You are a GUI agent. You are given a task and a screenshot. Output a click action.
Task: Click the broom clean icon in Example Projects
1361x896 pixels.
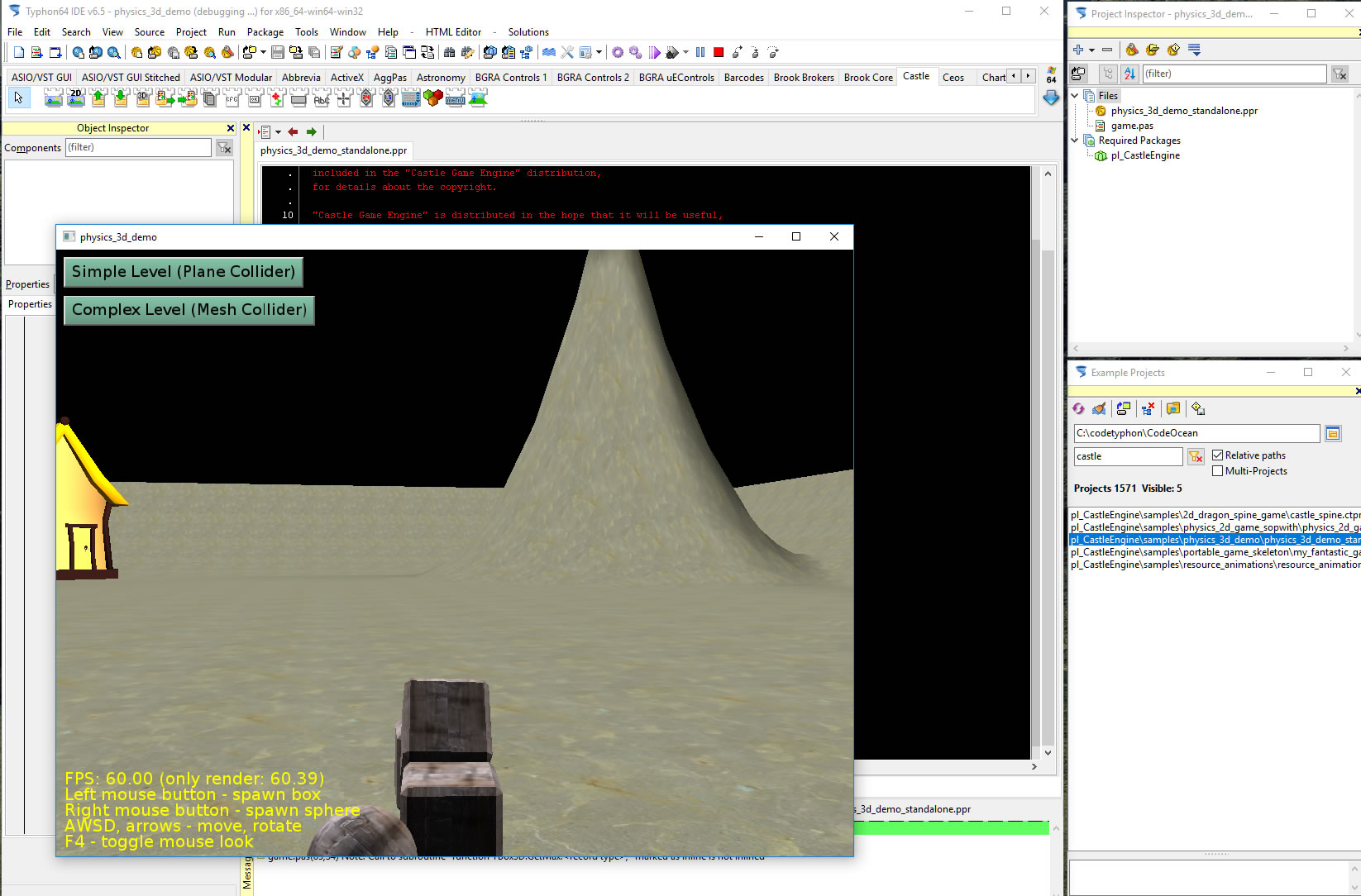(1099, 408)
